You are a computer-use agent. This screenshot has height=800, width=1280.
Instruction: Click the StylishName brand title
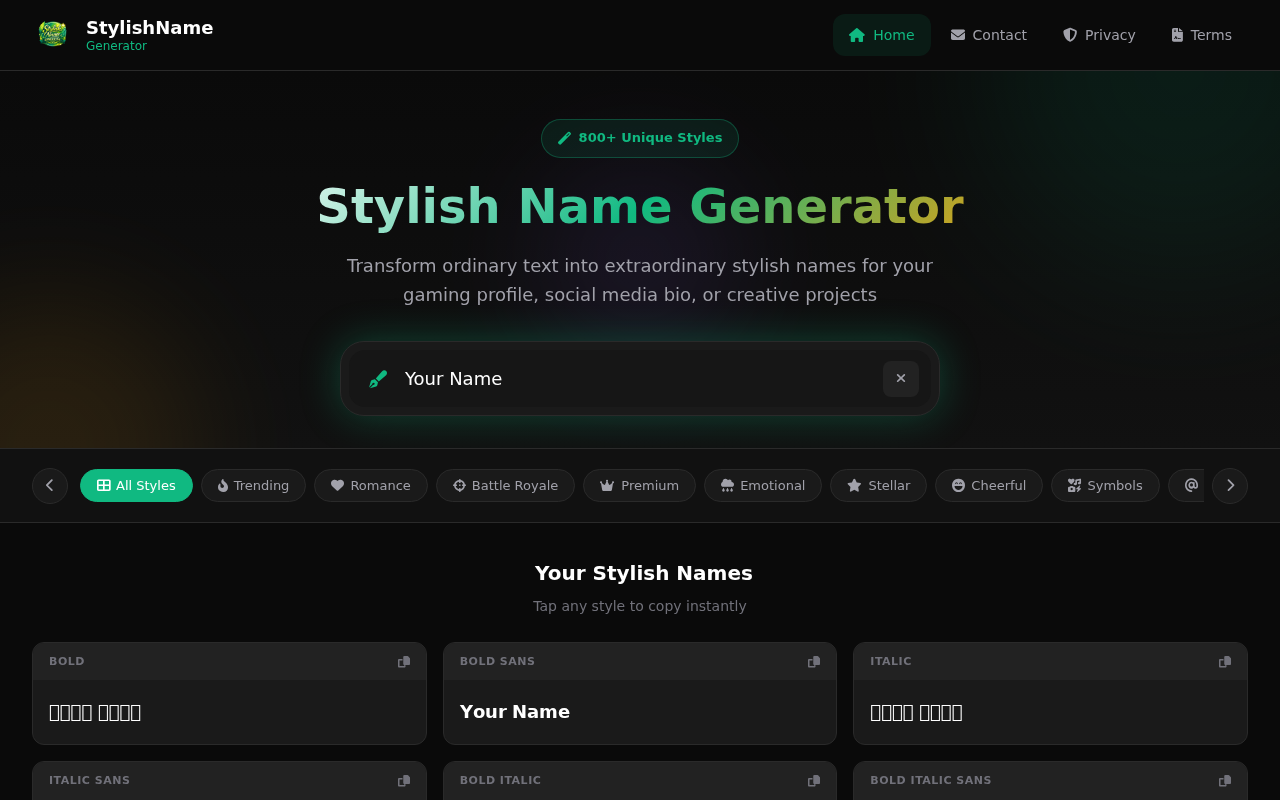pyautogui.click(x=149, y=28)
